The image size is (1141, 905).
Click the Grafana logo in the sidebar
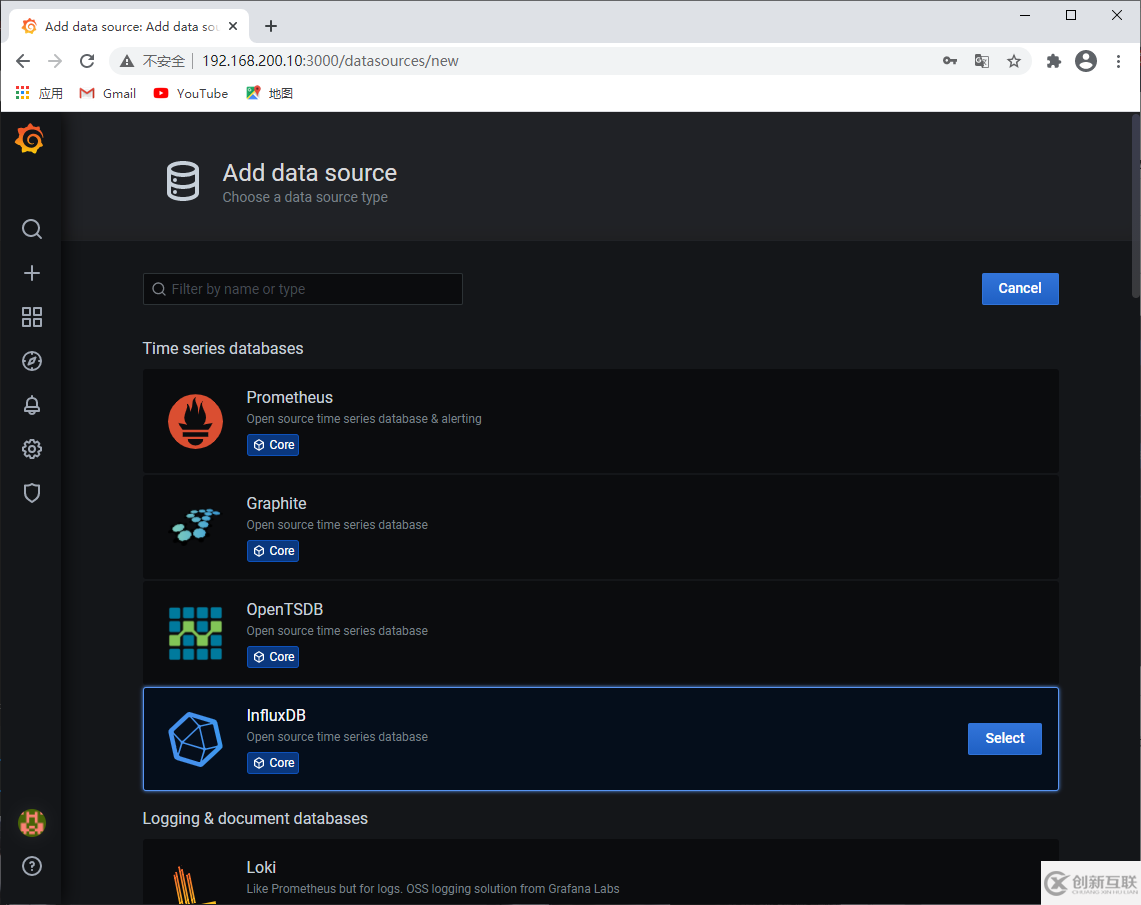(x=30, y=138)
